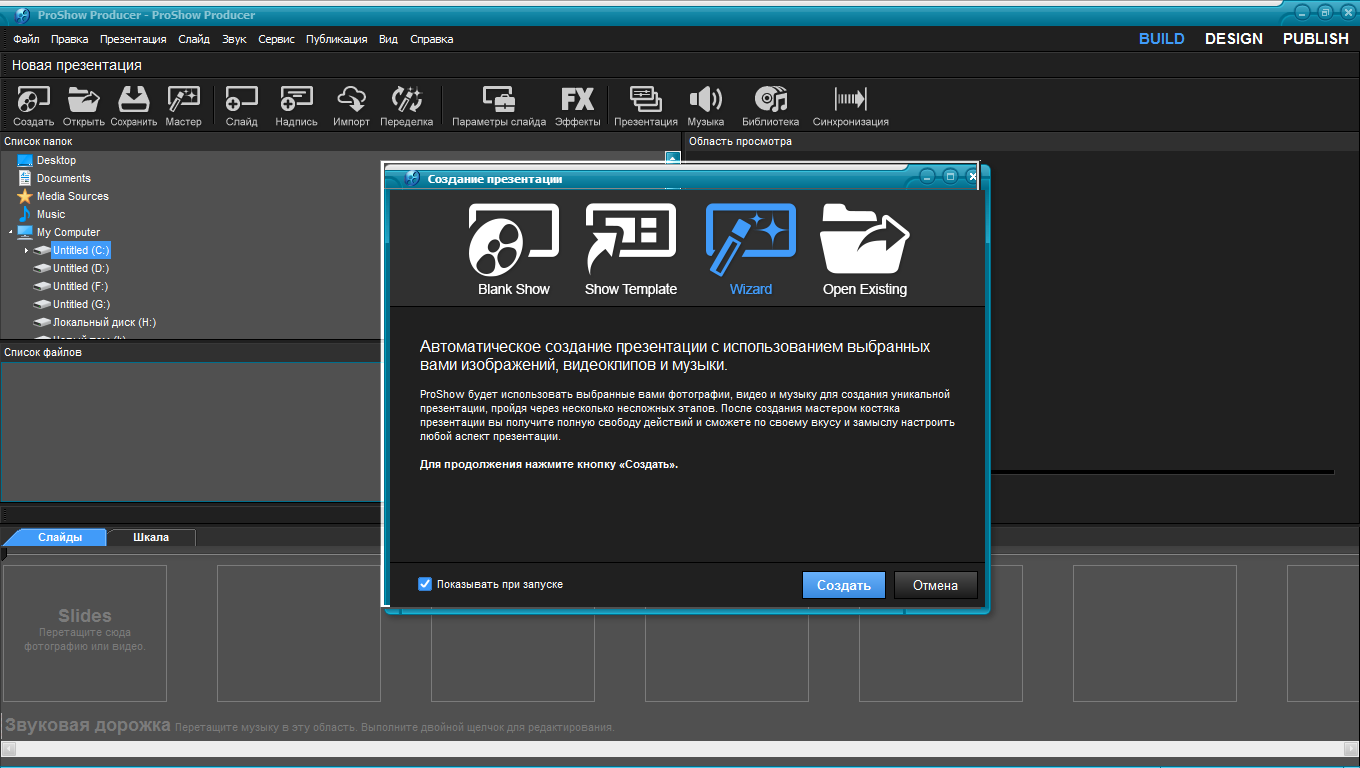
Task: Open the Вид menu
Action: pos(388,39)
